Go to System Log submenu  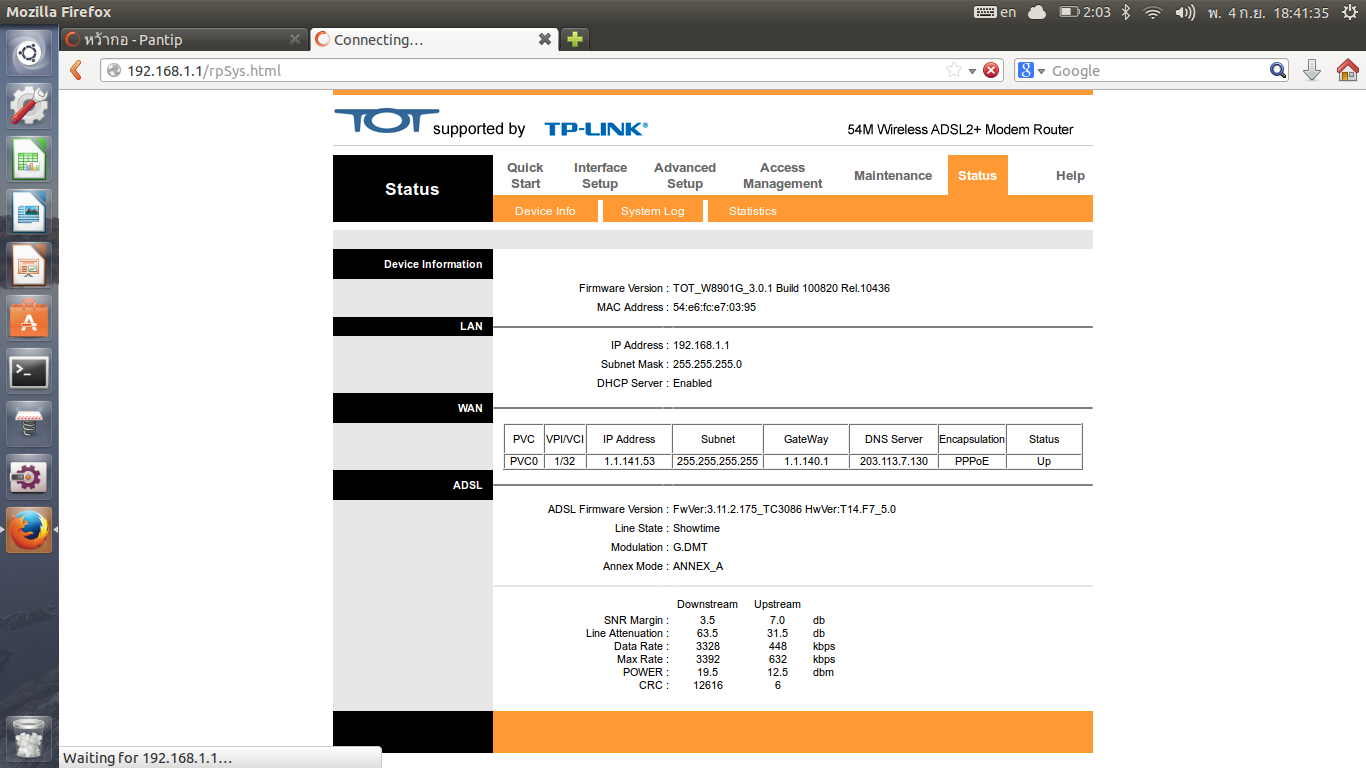652,211
